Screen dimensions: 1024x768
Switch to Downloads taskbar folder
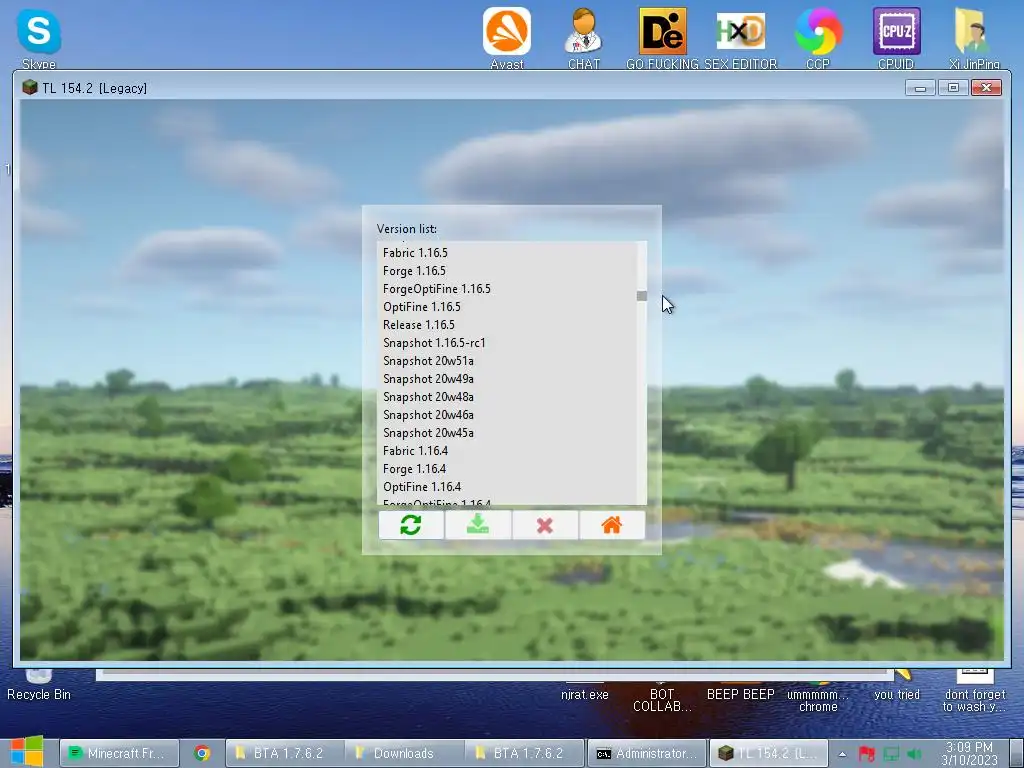pyautogui.click(x=404, y=753)
